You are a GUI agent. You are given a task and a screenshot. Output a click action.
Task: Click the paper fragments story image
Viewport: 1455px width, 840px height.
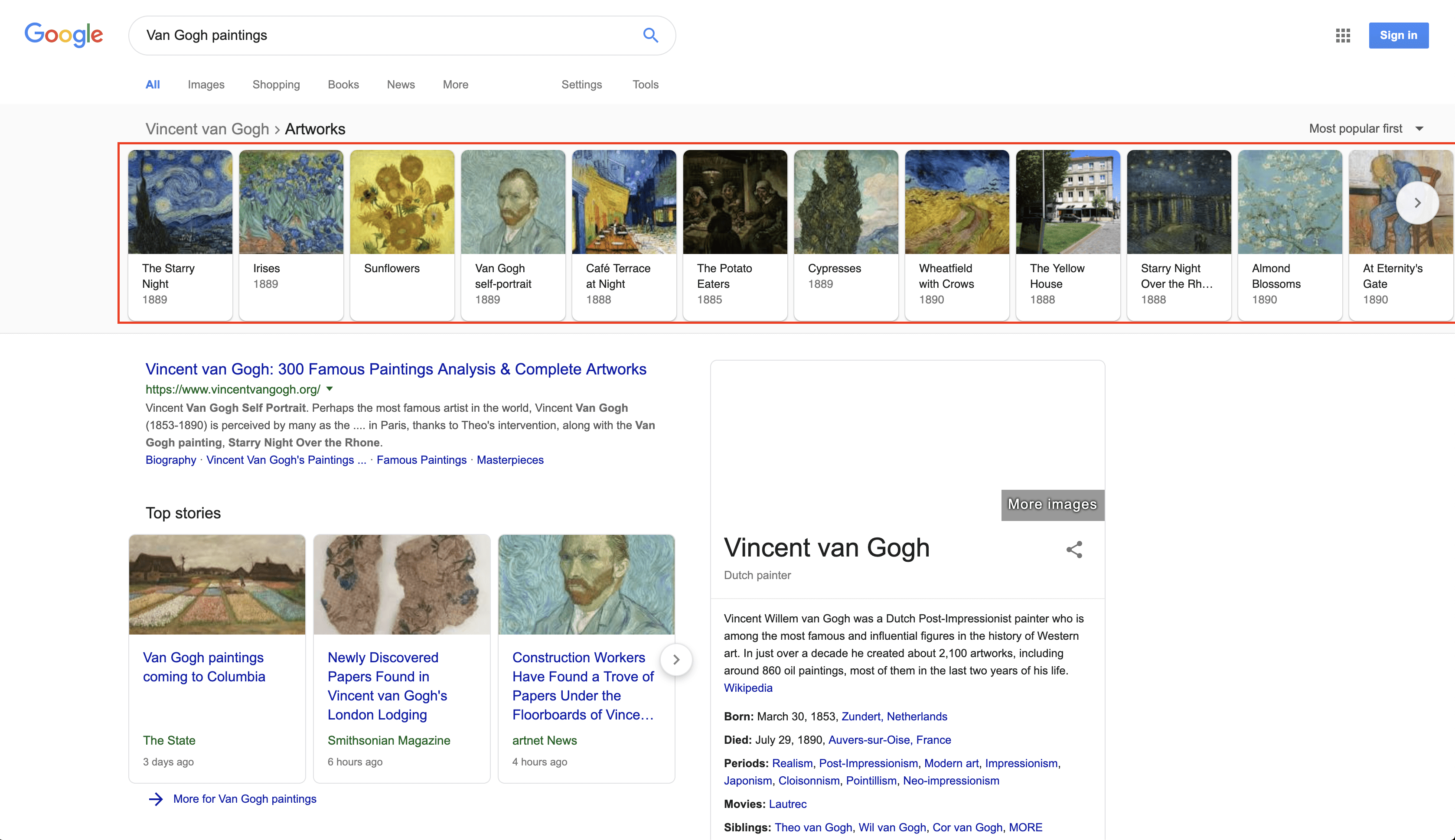(401, 584)
